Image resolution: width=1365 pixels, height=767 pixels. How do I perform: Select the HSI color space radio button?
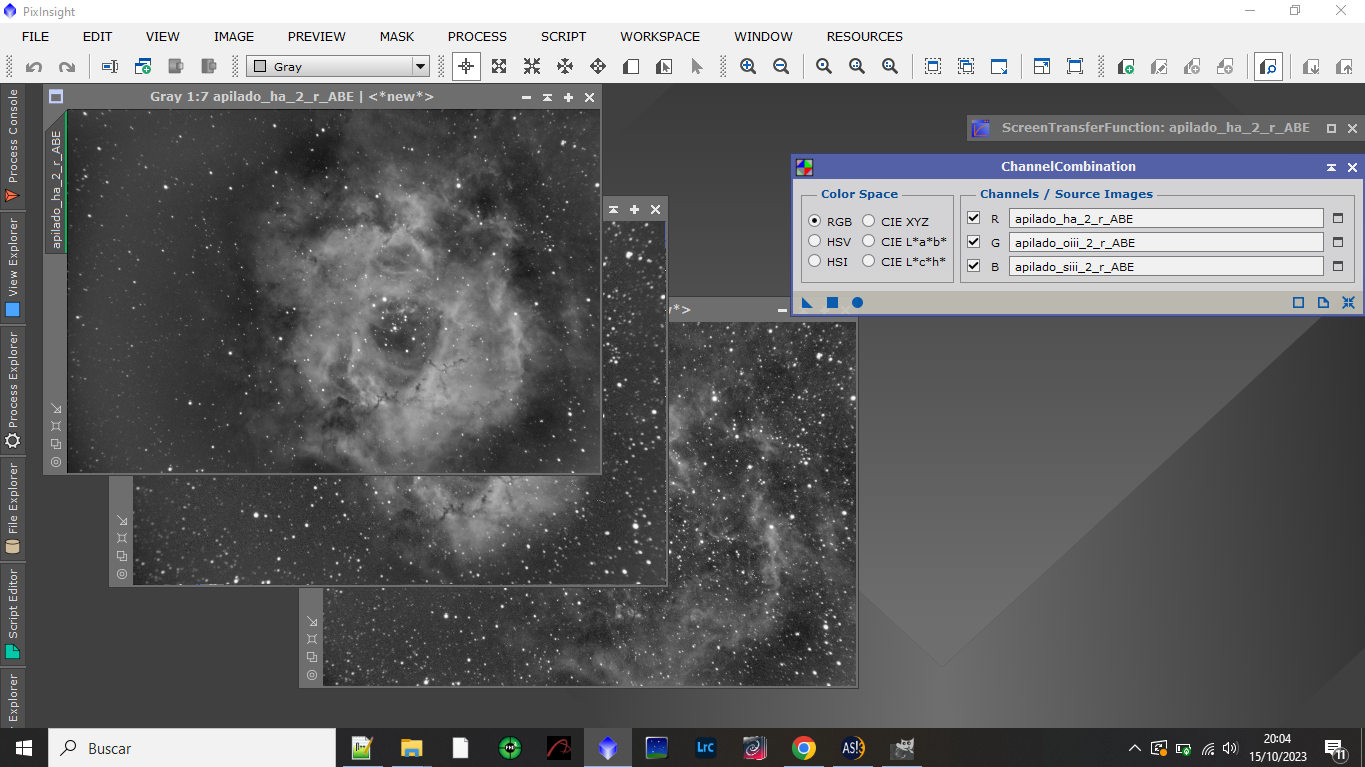click(815, 261)
